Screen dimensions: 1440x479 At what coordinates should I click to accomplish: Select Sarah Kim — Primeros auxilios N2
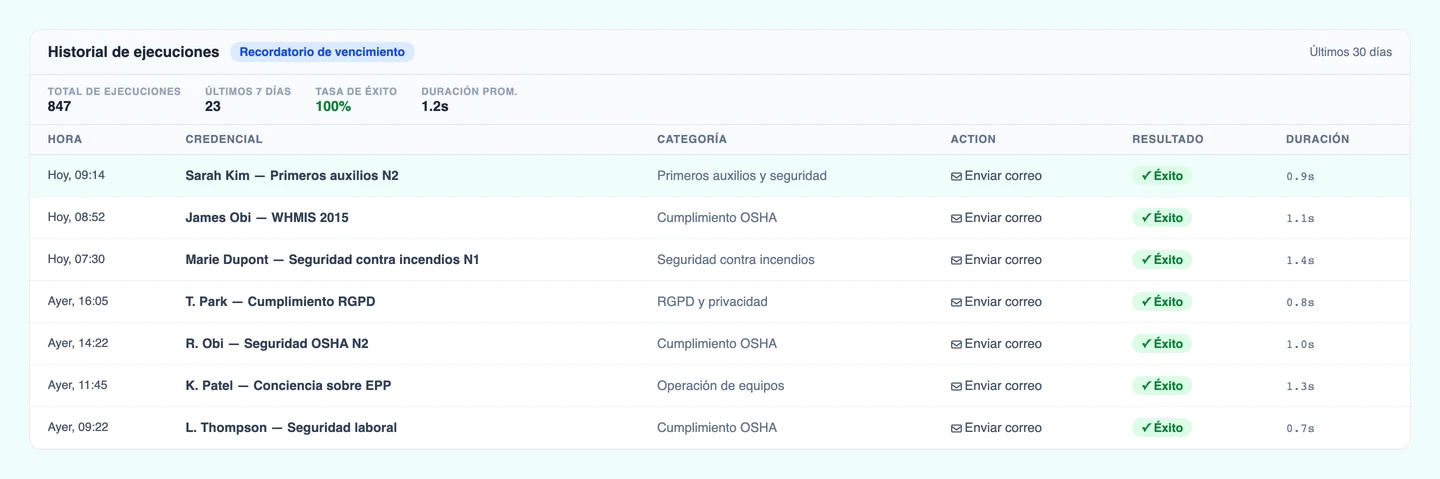point(292,175)
